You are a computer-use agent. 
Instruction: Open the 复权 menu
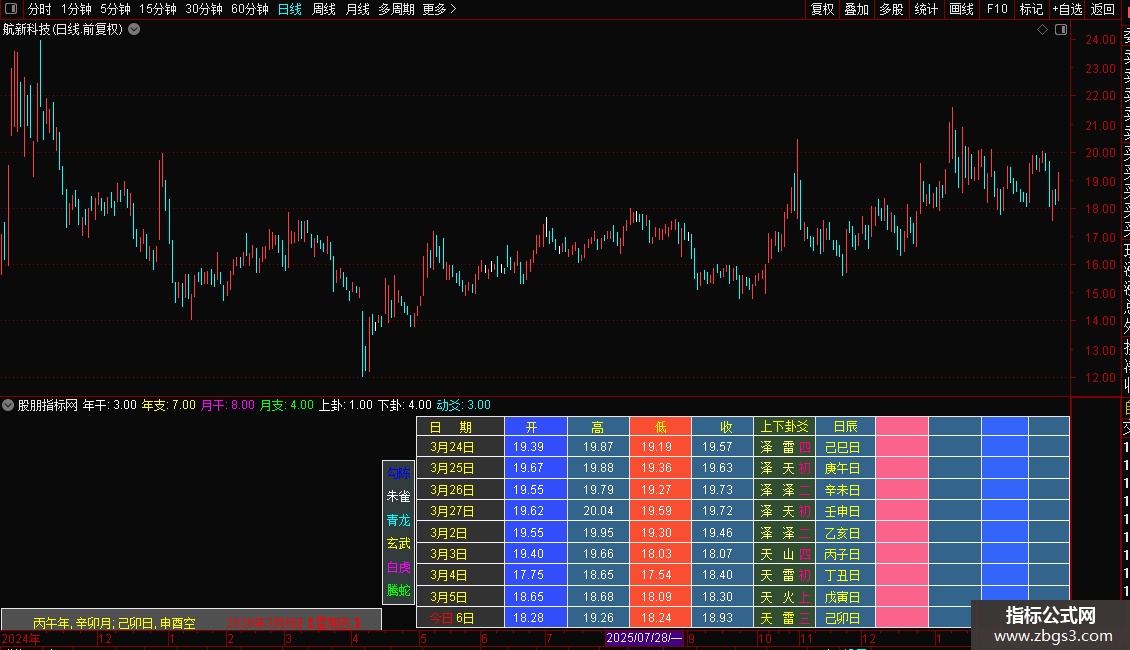point(822,9)
